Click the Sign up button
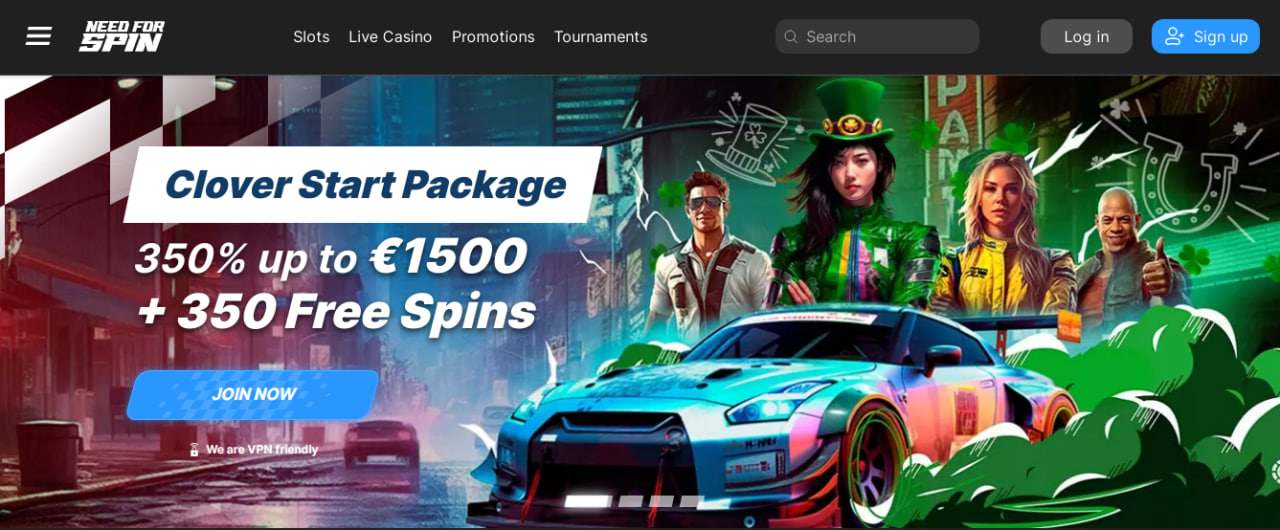Screen dimensions: 1280x530 (1205, 37)
